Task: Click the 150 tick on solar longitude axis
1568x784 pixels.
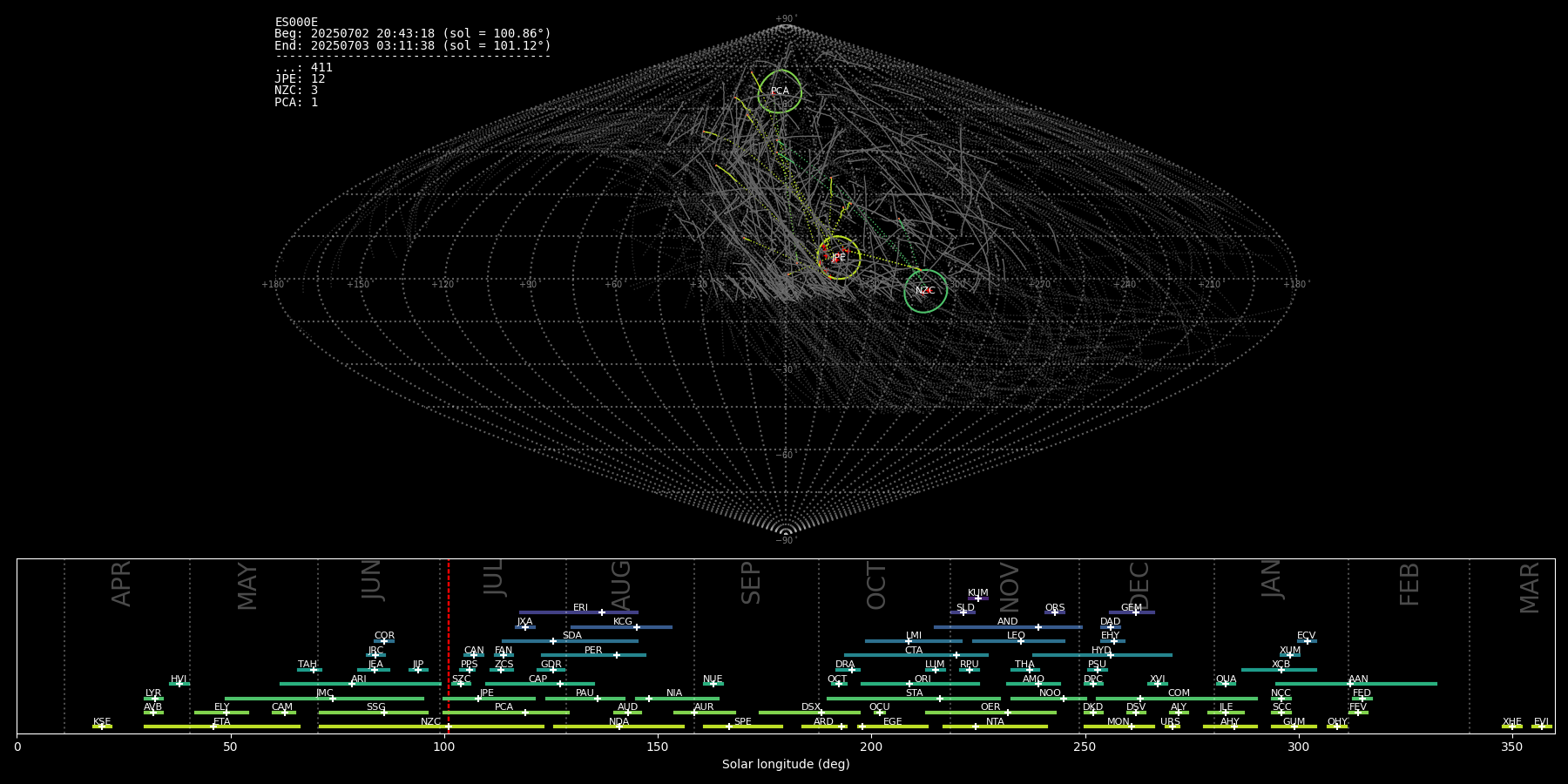Action: [658, 747]
